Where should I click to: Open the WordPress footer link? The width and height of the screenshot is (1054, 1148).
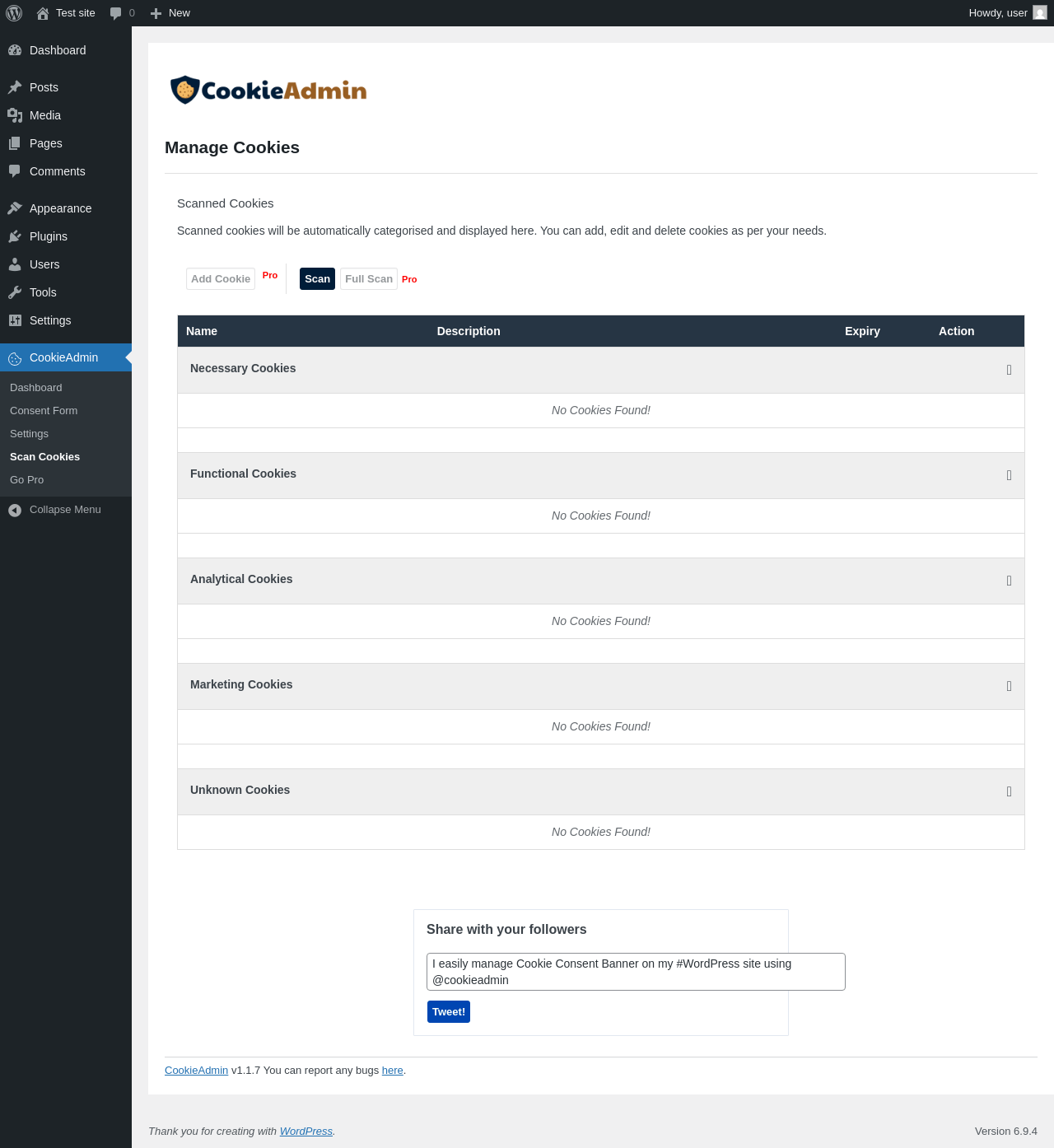(306, 1132)
